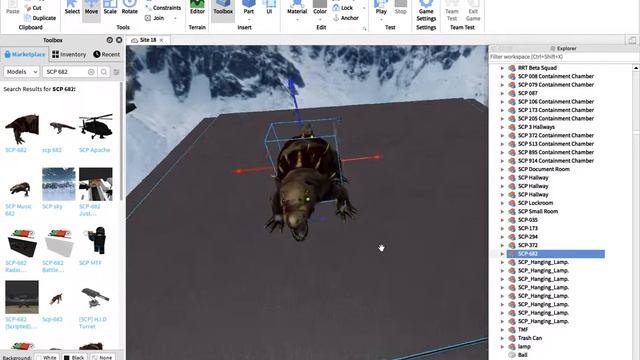
Task: Start the Play test
Action: click(x=381, y=9)
